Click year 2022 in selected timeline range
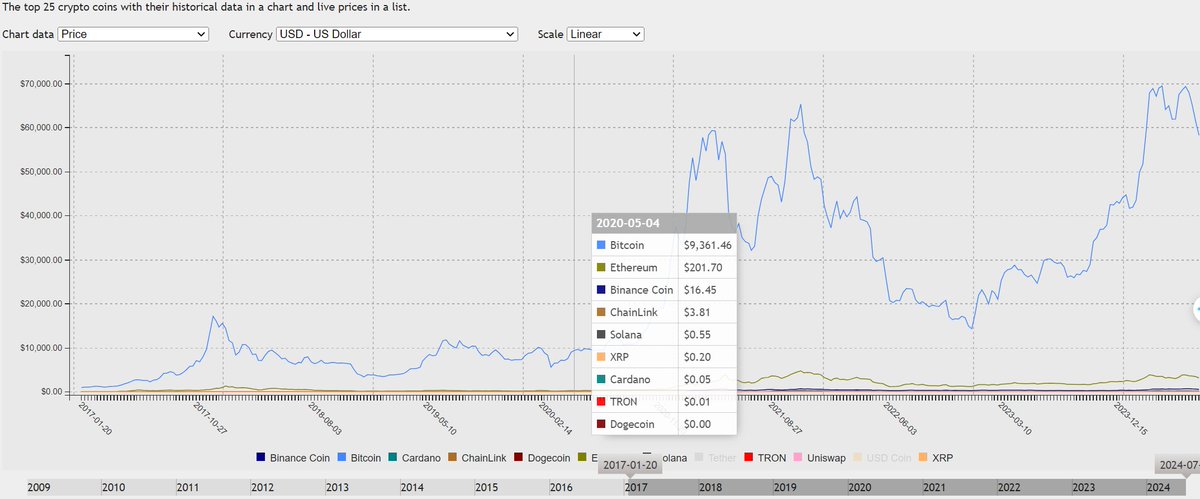This screenshot has height=499, width=1200. (1009, 488)
